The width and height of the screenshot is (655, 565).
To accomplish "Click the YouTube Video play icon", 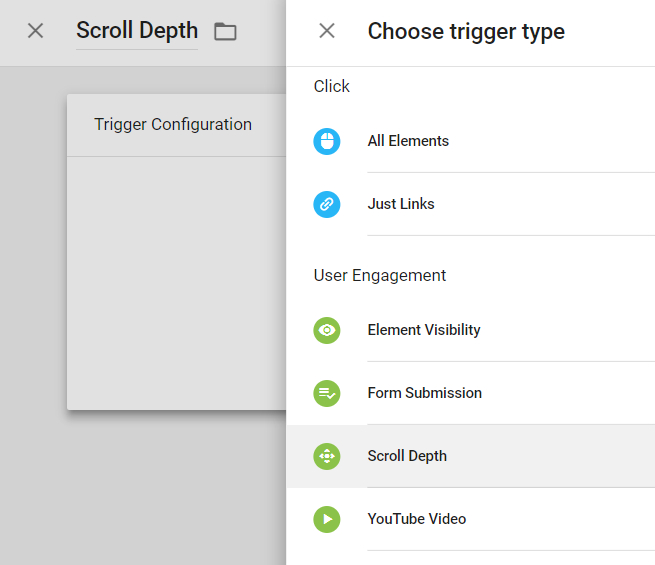I will click(x=327, y=519).
